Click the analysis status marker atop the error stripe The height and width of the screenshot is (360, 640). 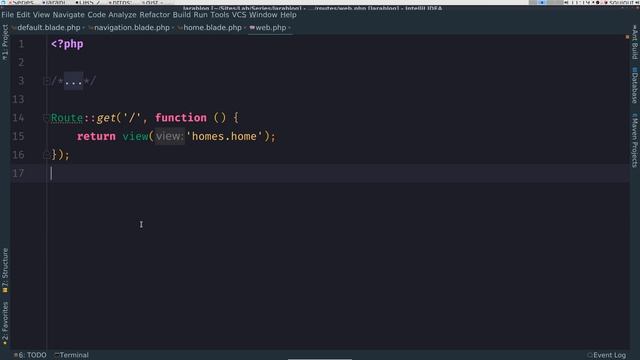(627, 37)
